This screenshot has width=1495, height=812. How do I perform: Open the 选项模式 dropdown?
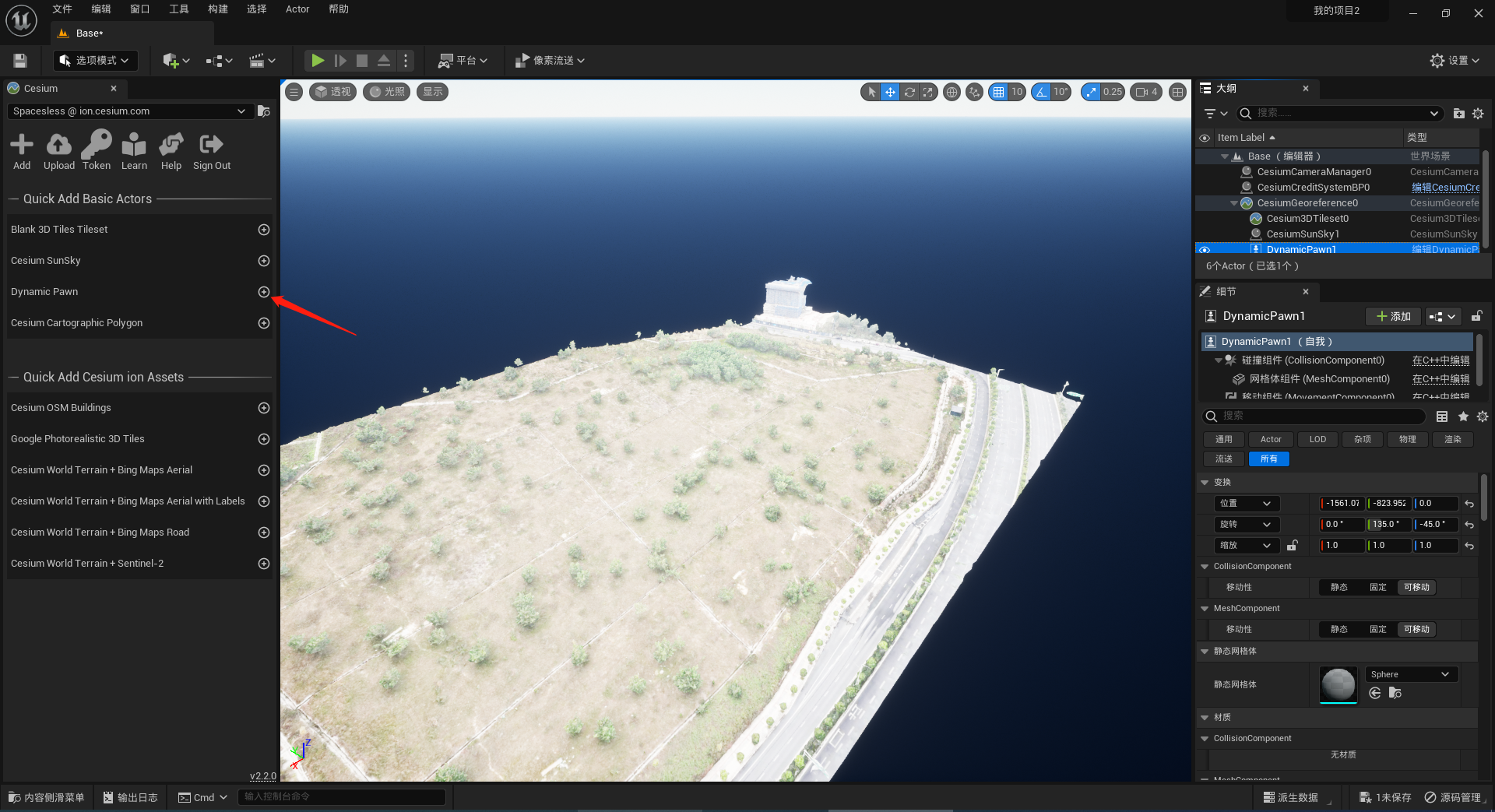click(x=95, y=61)
